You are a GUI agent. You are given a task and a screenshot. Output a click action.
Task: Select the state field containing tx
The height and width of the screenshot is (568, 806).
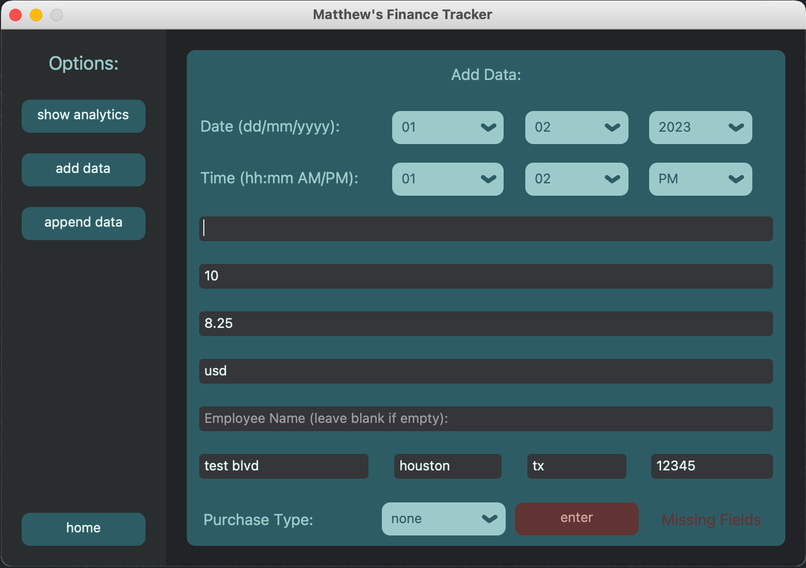[577, 466]
